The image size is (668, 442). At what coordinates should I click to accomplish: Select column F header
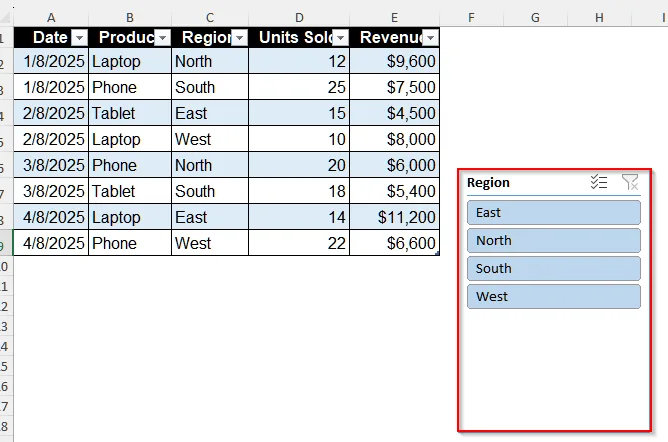coord(471,18)
